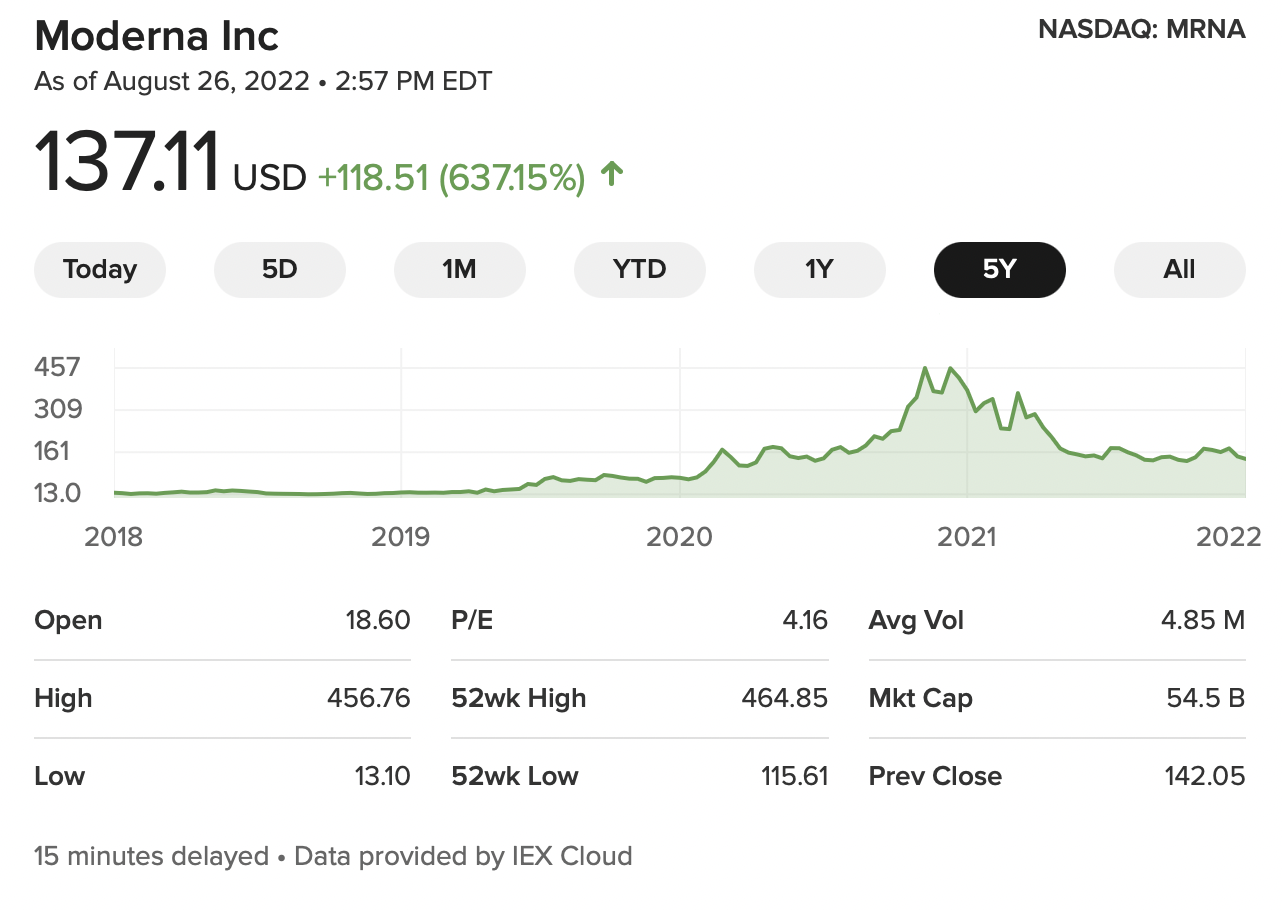
Task: Select the Today time range
Action: pyautogui.click(x=100, y=270)
